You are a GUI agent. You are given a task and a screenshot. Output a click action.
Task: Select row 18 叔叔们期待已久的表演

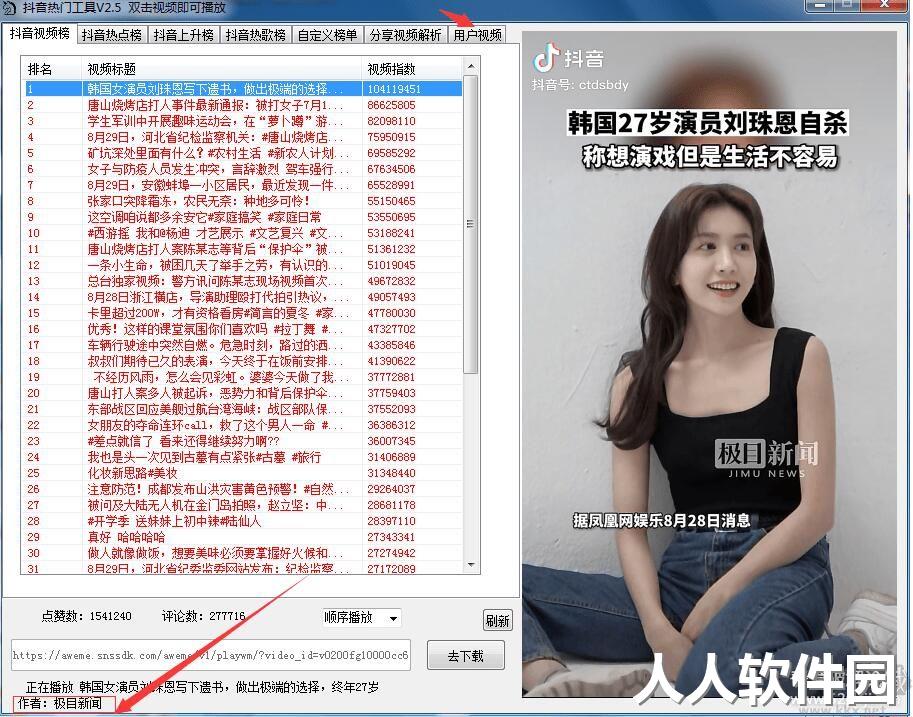(x=243, y=362)
